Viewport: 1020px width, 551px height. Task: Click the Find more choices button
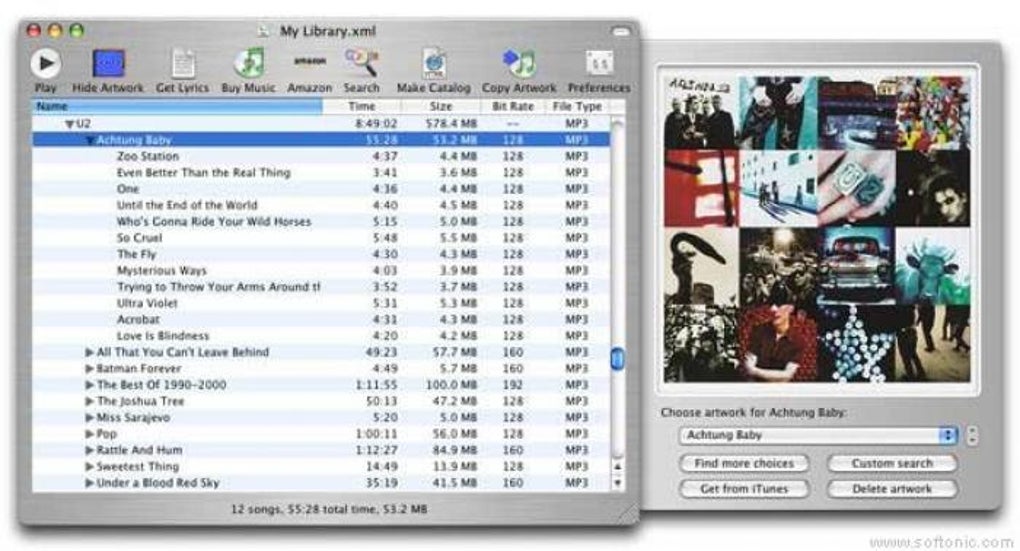point(744,463)
